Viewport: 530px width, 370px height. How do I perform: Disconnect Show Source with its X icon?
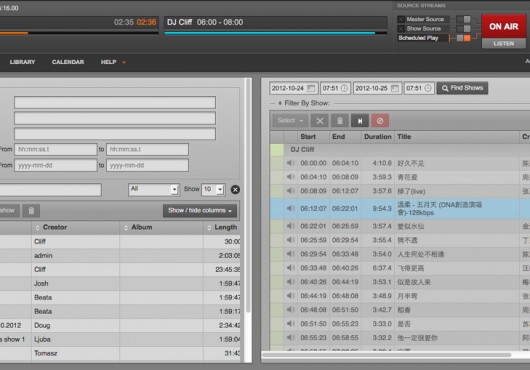(x=401, y=29)
